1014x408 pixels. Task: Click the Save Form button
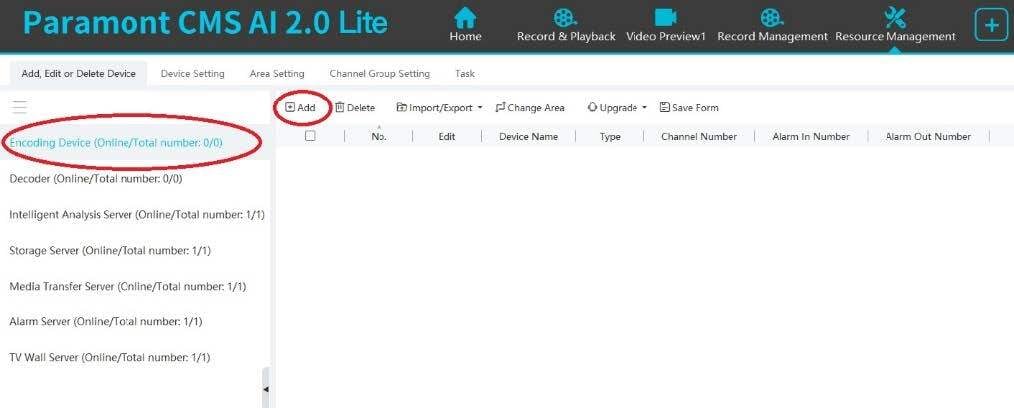point(689,107)
